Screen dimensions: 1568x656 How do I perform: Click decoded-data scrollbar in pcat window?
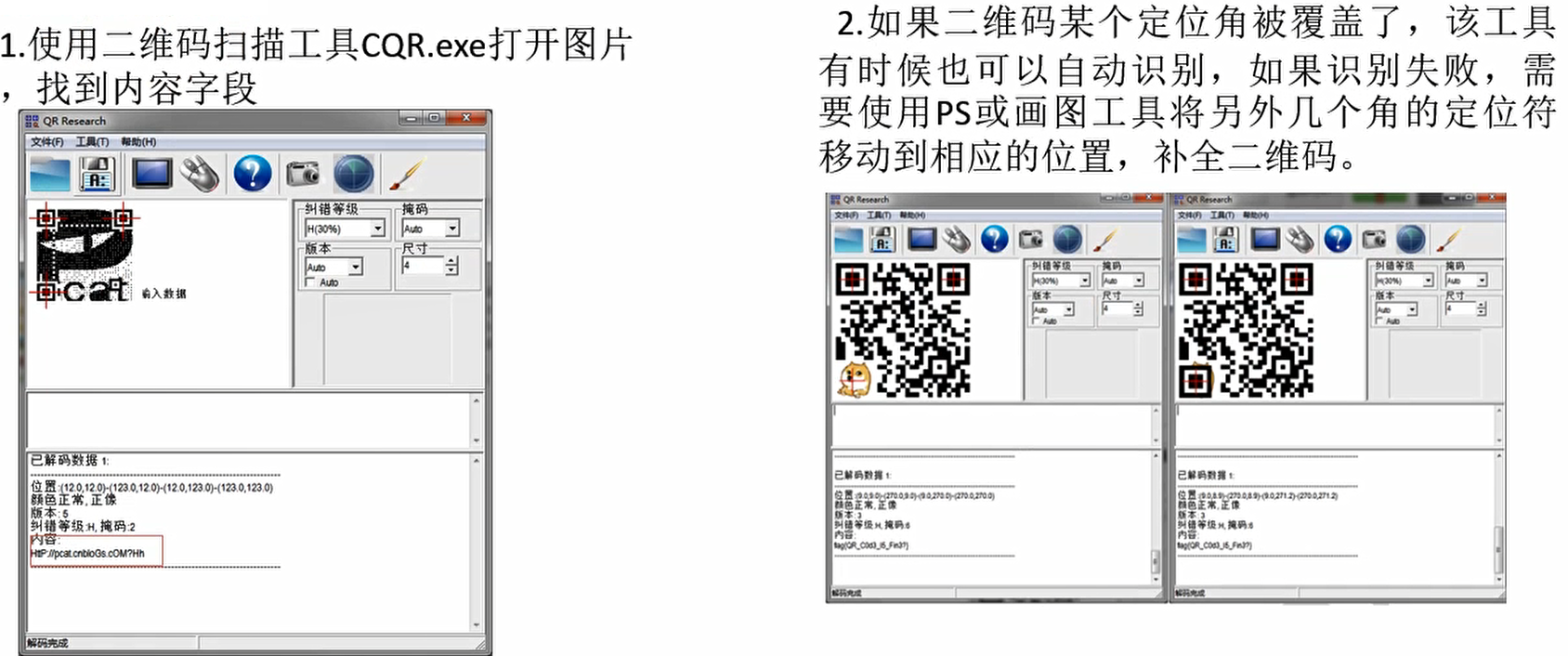tap(477, 543)
